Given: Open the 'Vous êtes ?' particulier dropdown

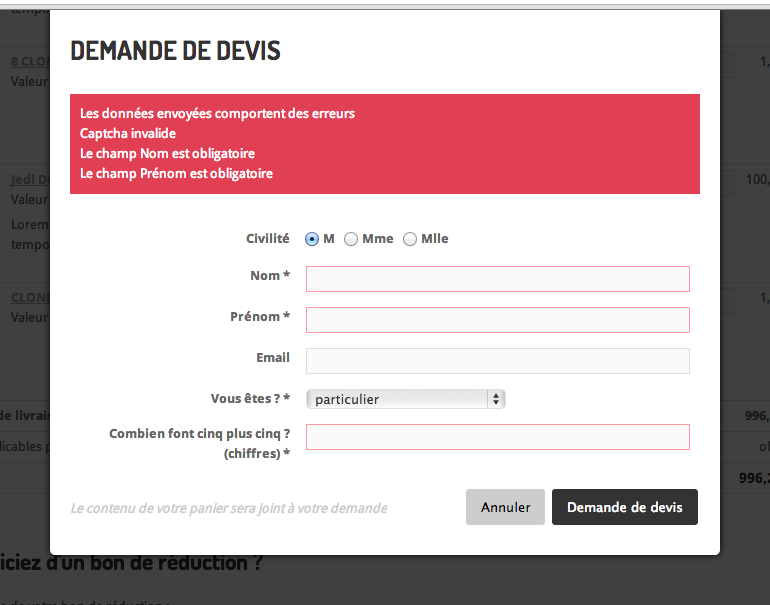Looking at the screenshot, I should pyautogui.click(x=405, y=399).
